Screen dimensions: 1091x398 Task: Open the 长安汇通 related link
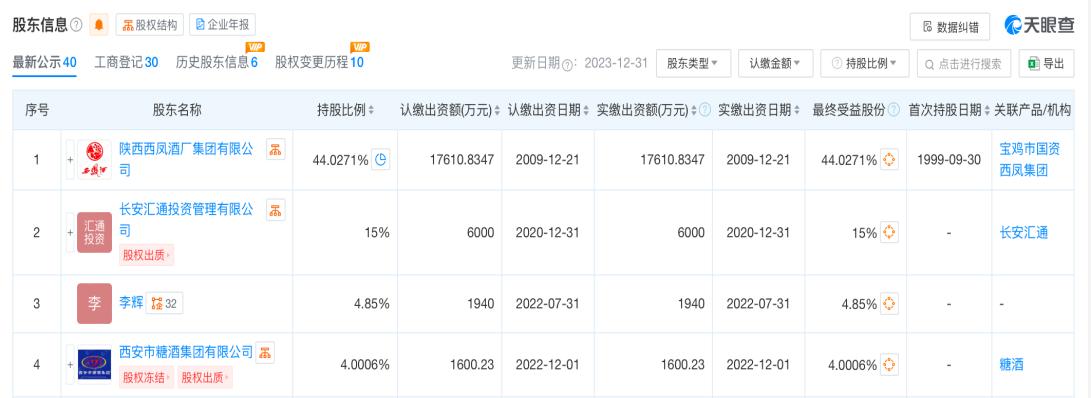[1024, 233]
